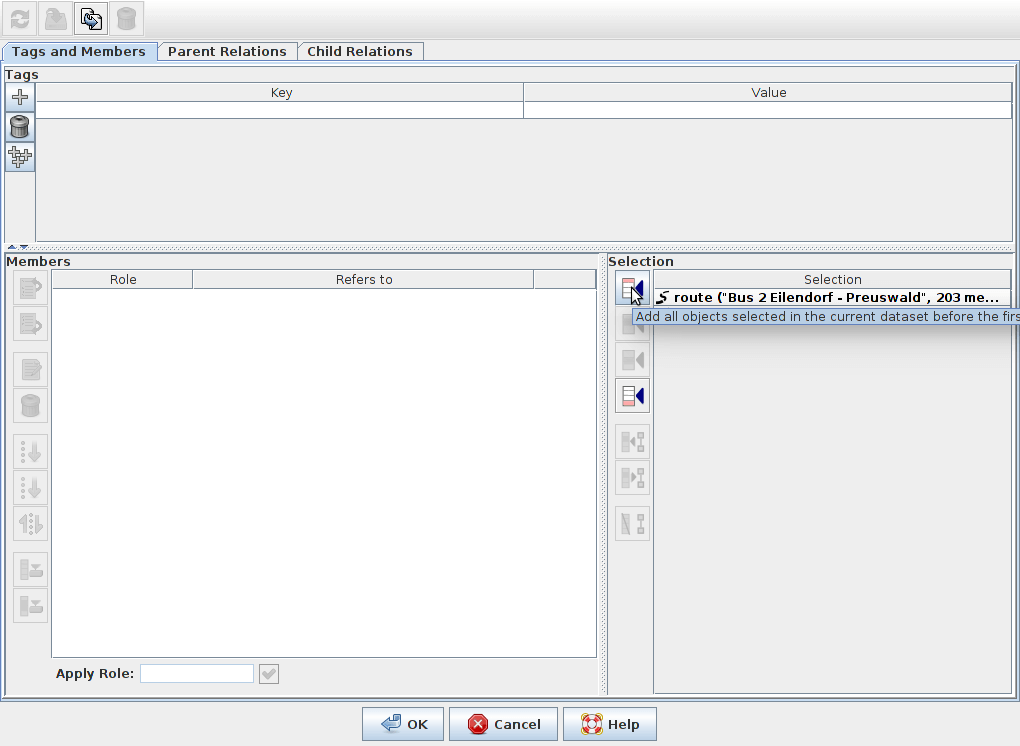Confirm the dialog with OK
Screen dimensions: 1020x746
pyautogui.click(x=403, y=724)
